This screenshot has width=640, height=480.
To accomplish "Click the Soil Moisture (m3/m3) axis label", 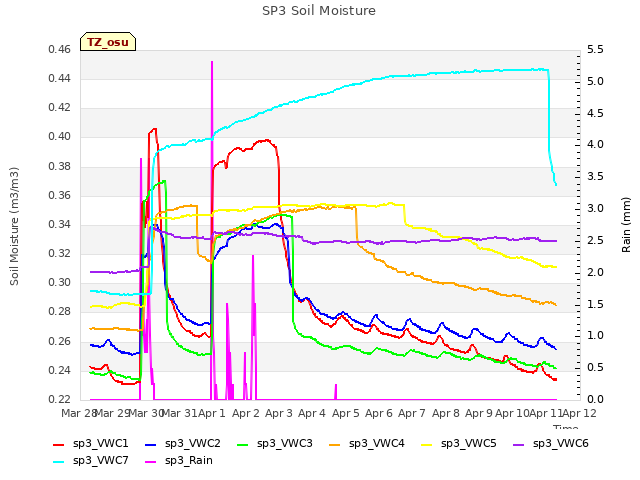I will click(x=14, y=226).
